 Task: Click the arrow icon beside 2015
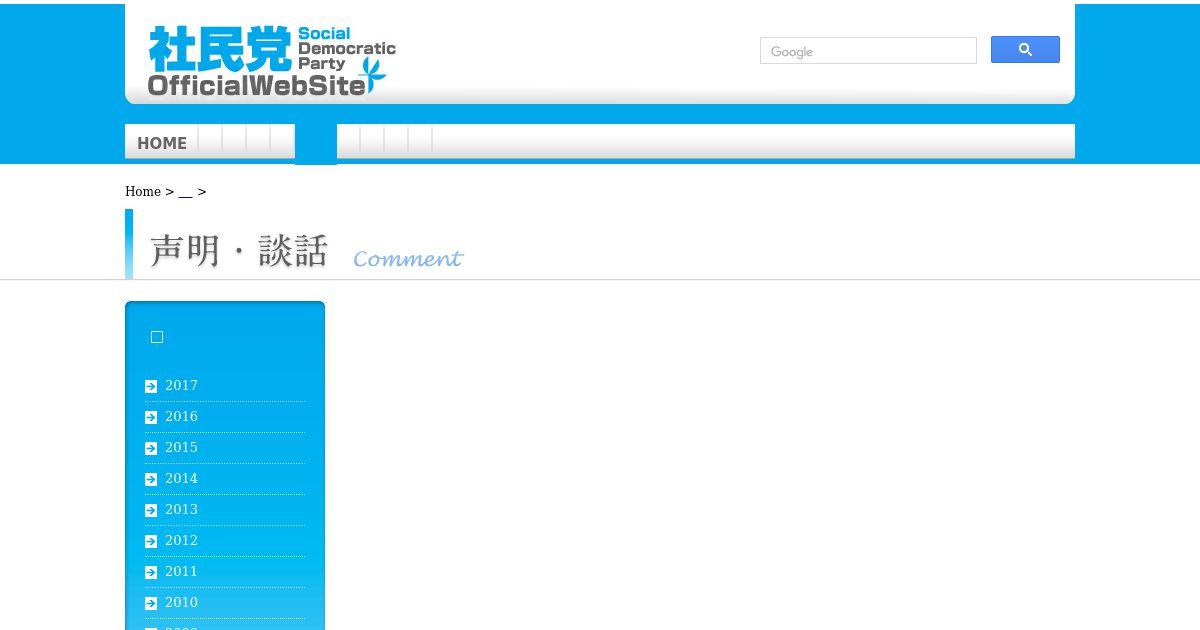coord(151,448)
